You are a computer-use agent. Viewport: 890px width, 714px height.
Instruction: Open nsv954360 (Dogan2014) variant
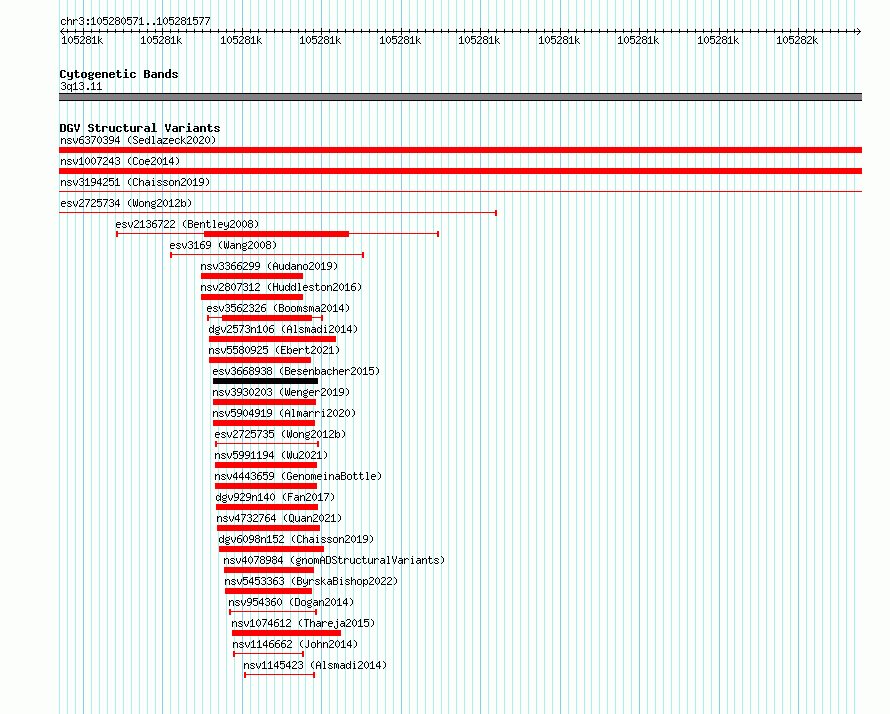(x=291, y=602)
